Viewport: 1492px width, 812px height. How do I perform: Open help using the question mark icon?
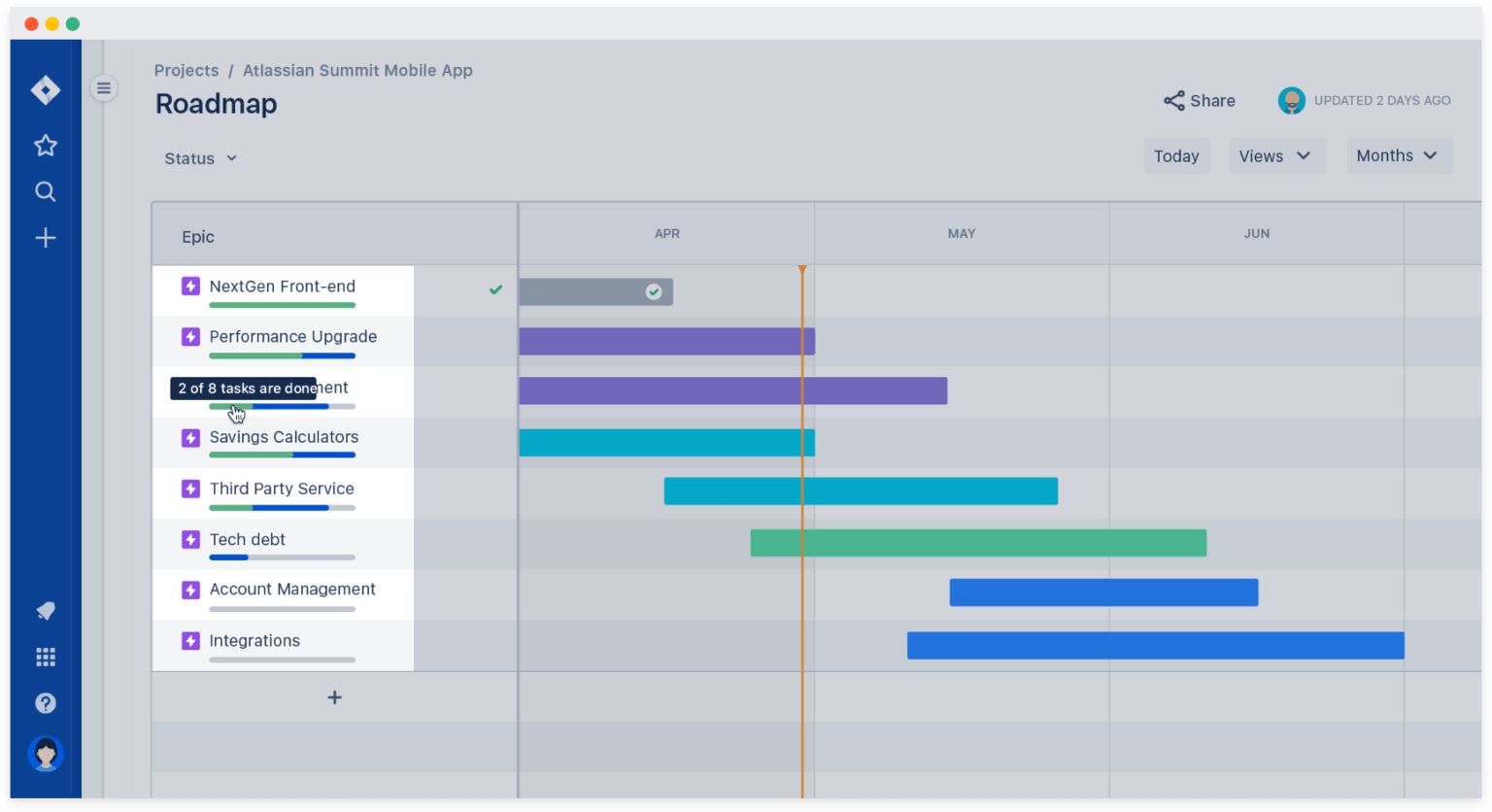45,702
